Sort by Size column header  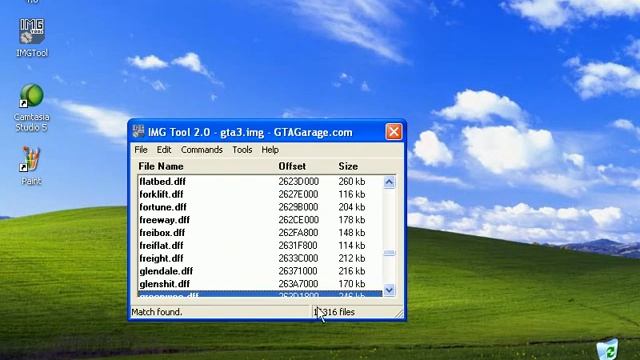(348, 167)
